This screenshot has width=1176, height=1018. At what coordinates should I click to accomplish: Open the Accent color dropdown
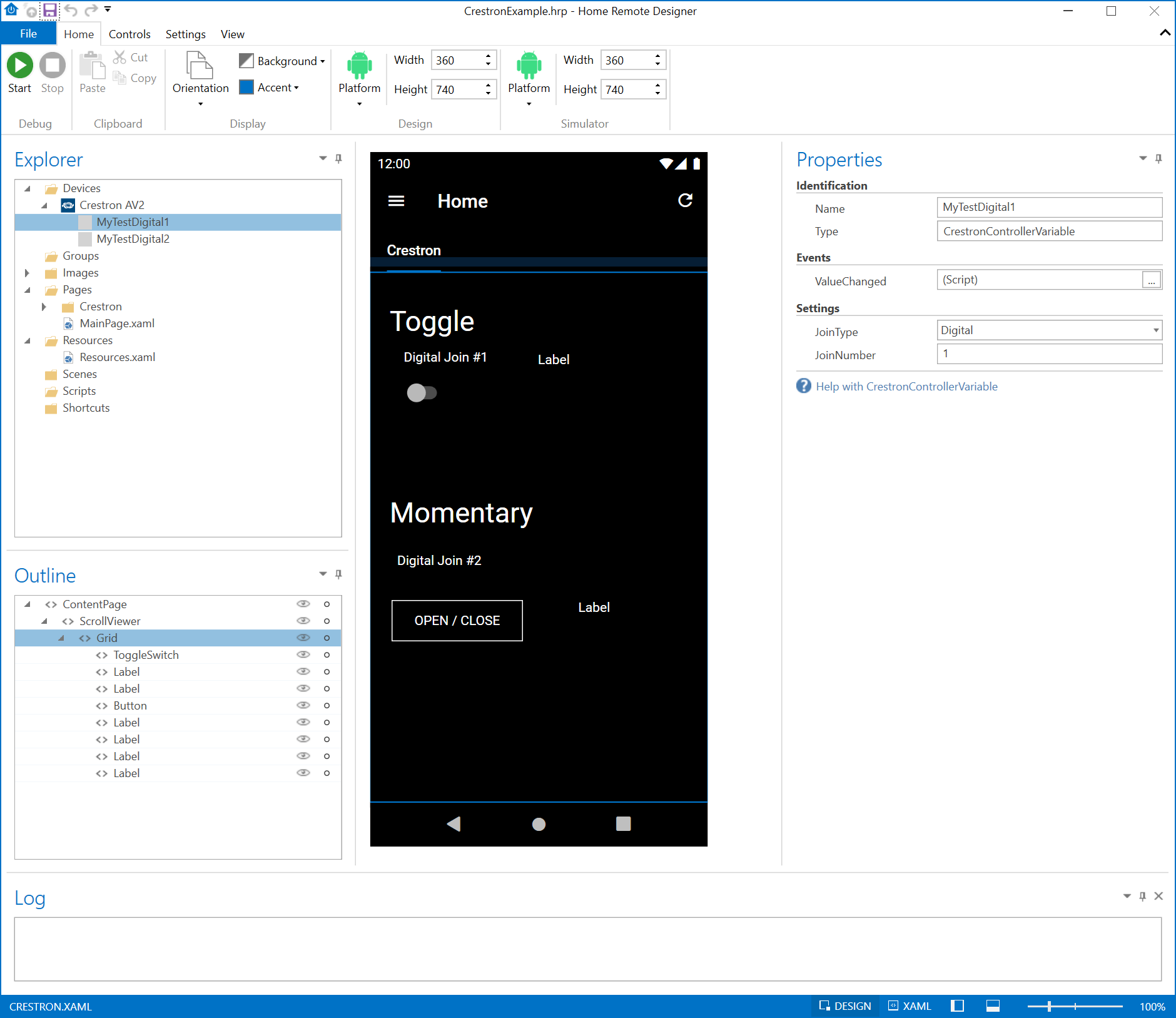pyautogui.click(x=270, y=87)
